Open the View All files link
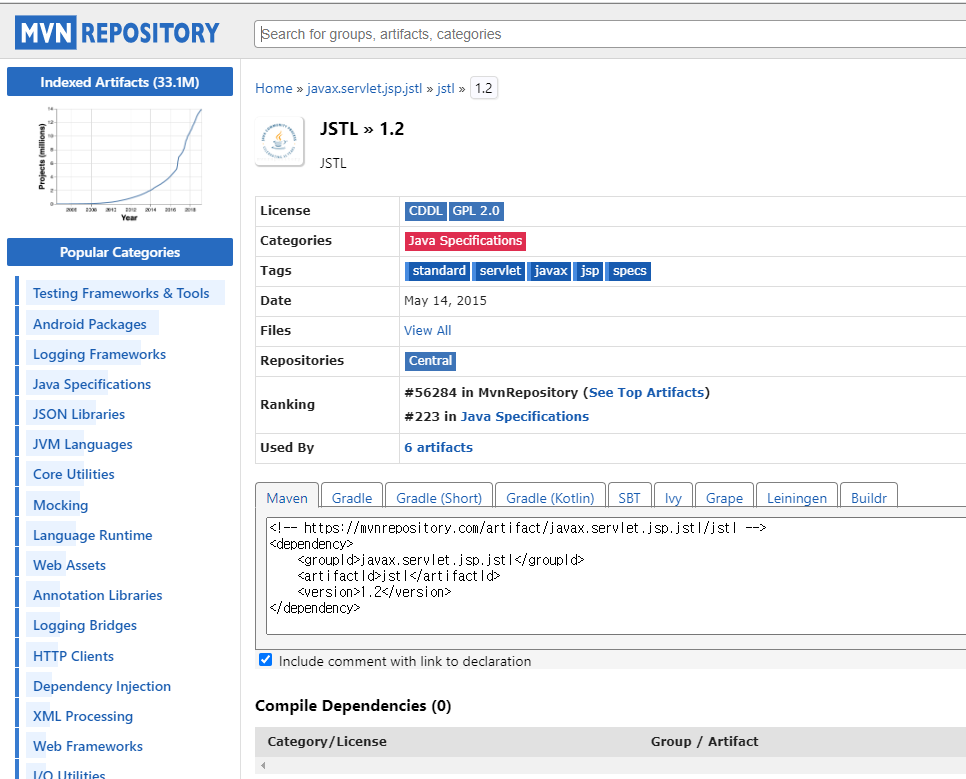Screen dimensions: 966x779 click(x=428, y=330)
